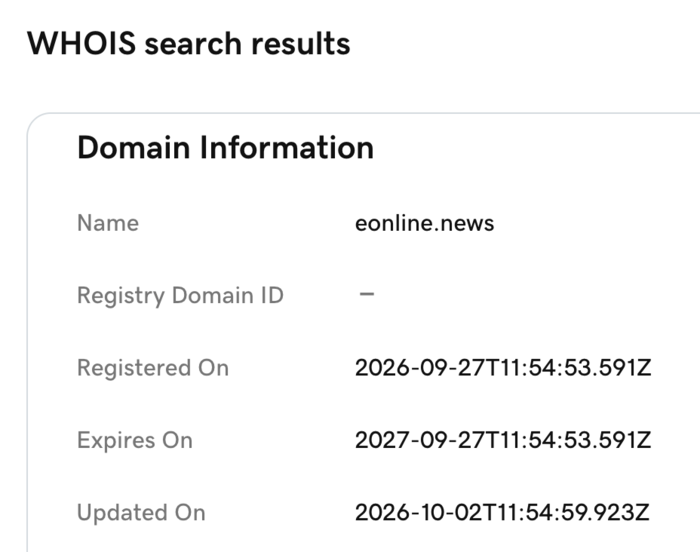The height and width of the screenshot is (552, 700).
Task: Click the word 'Domain' in the card title
Action: tap(134, 147)
